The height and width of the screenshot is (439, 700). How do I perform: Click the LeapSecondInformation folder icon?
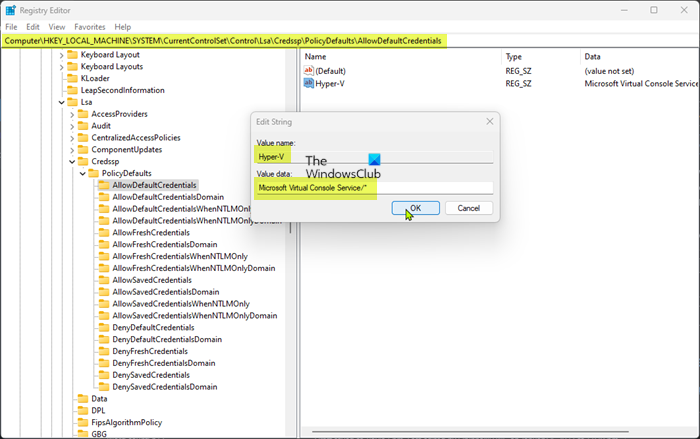(x=72, y=90)
